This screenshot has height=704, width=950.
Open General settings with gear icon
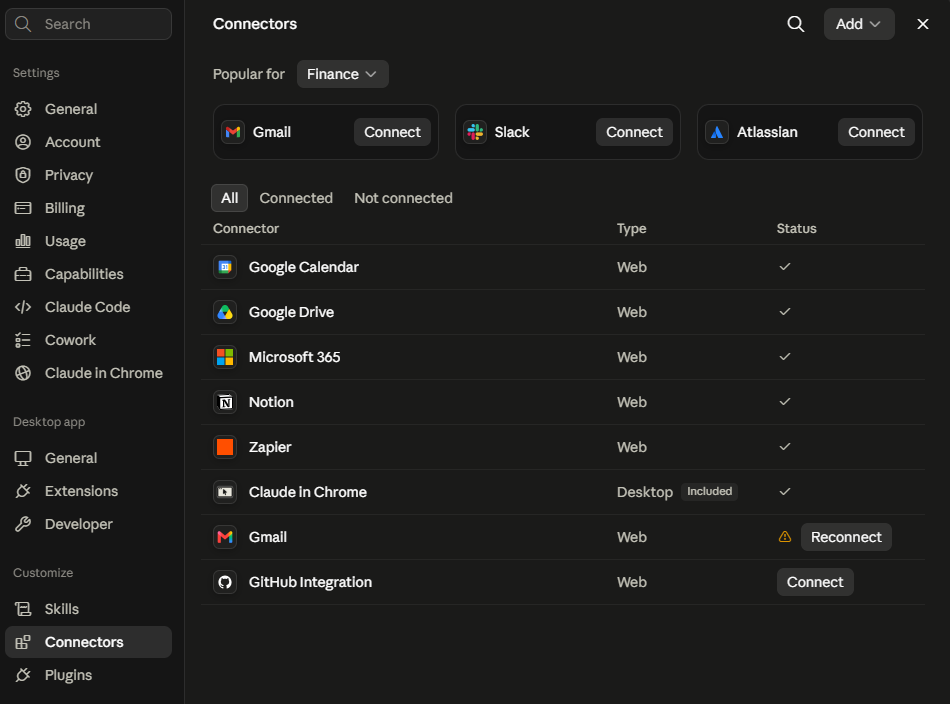coord(88,109)
